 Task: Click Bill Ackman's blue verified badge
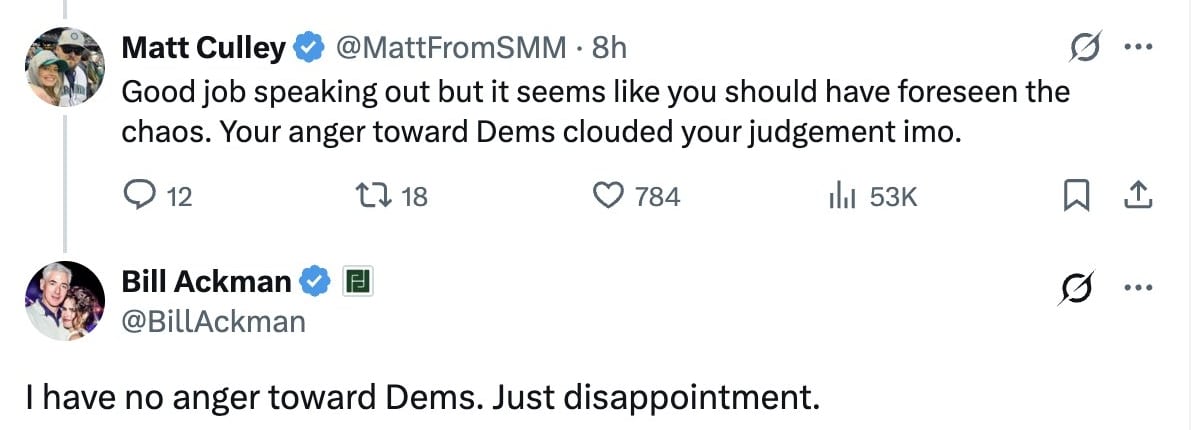pos(316,282)
